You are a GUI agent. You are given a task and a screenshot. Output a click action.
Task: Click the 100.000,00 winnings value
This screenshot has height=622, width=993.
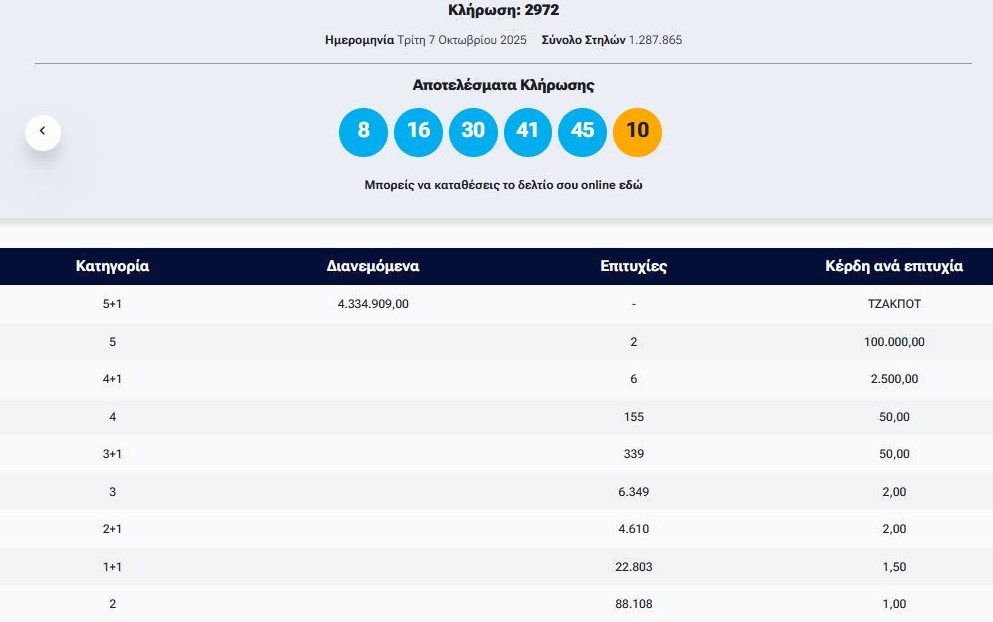[x=894, y=342]
